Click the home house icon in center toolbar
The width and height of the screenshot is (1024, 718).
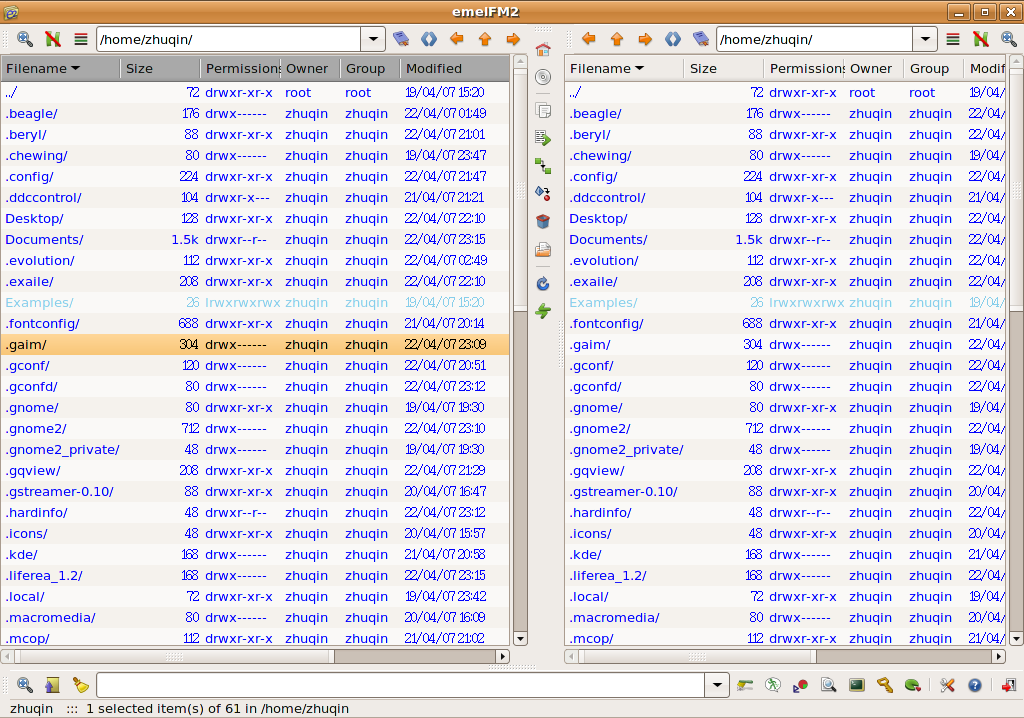point(543,50)
